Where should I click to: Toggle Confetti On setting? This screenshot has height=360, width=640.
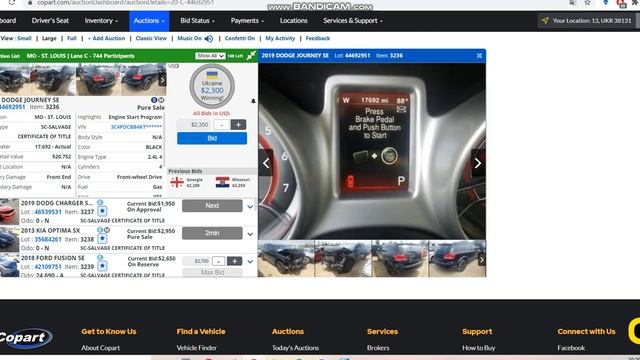coord(240,38)
